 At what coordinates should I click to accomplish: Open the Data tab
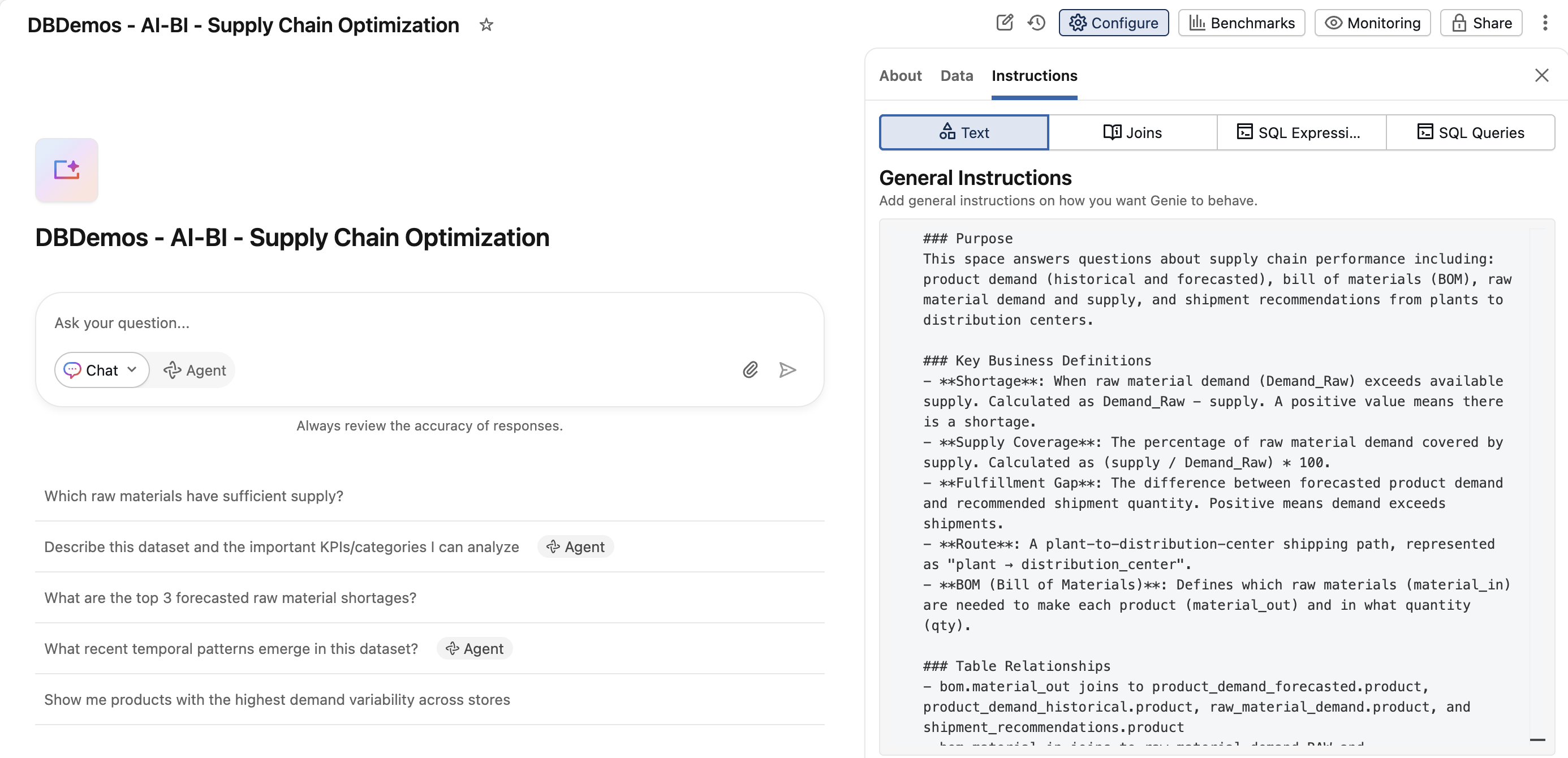[x=957, y=75]
